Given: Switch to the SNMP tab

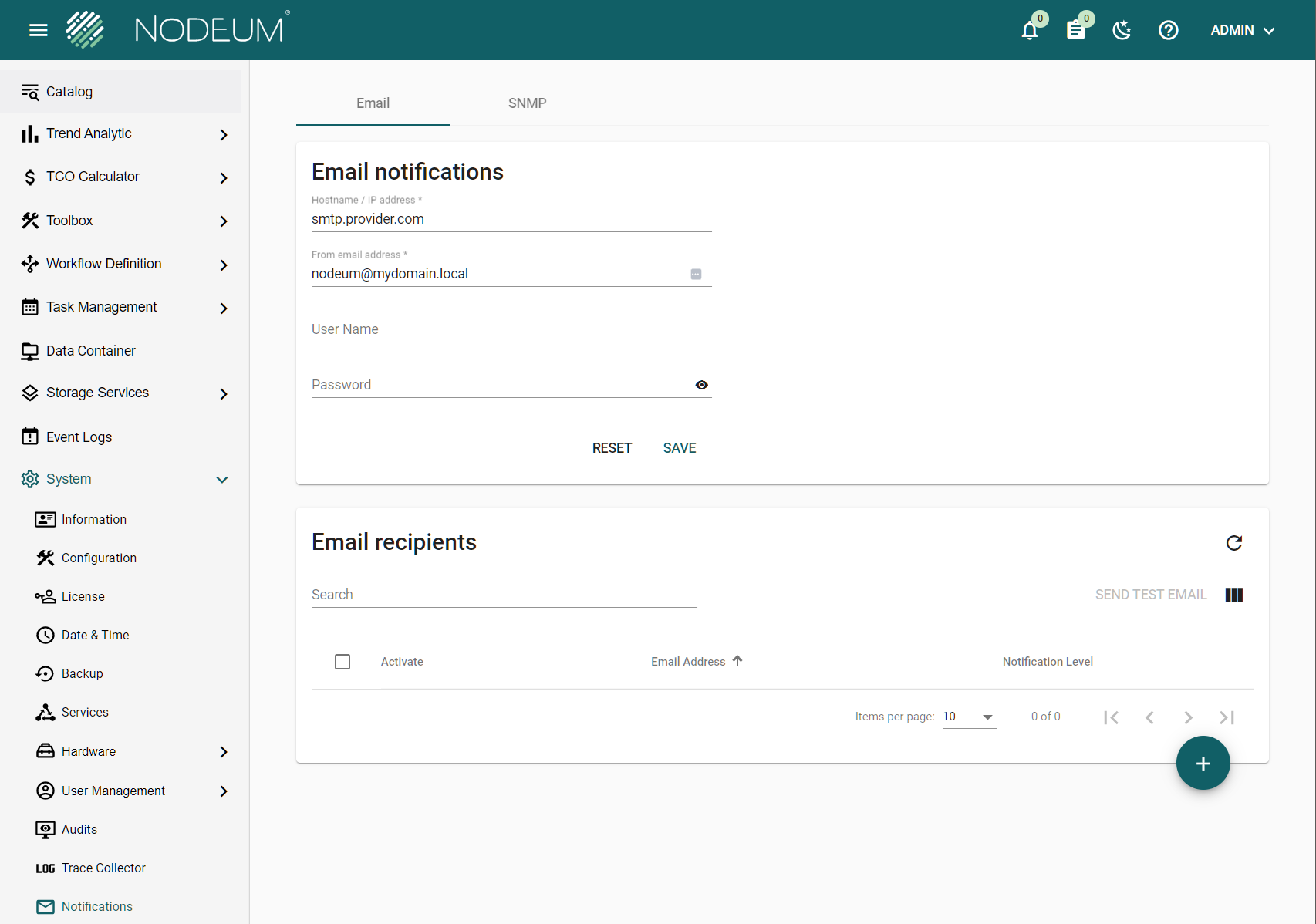Looking at the screenshot, I should click(528, 103).
